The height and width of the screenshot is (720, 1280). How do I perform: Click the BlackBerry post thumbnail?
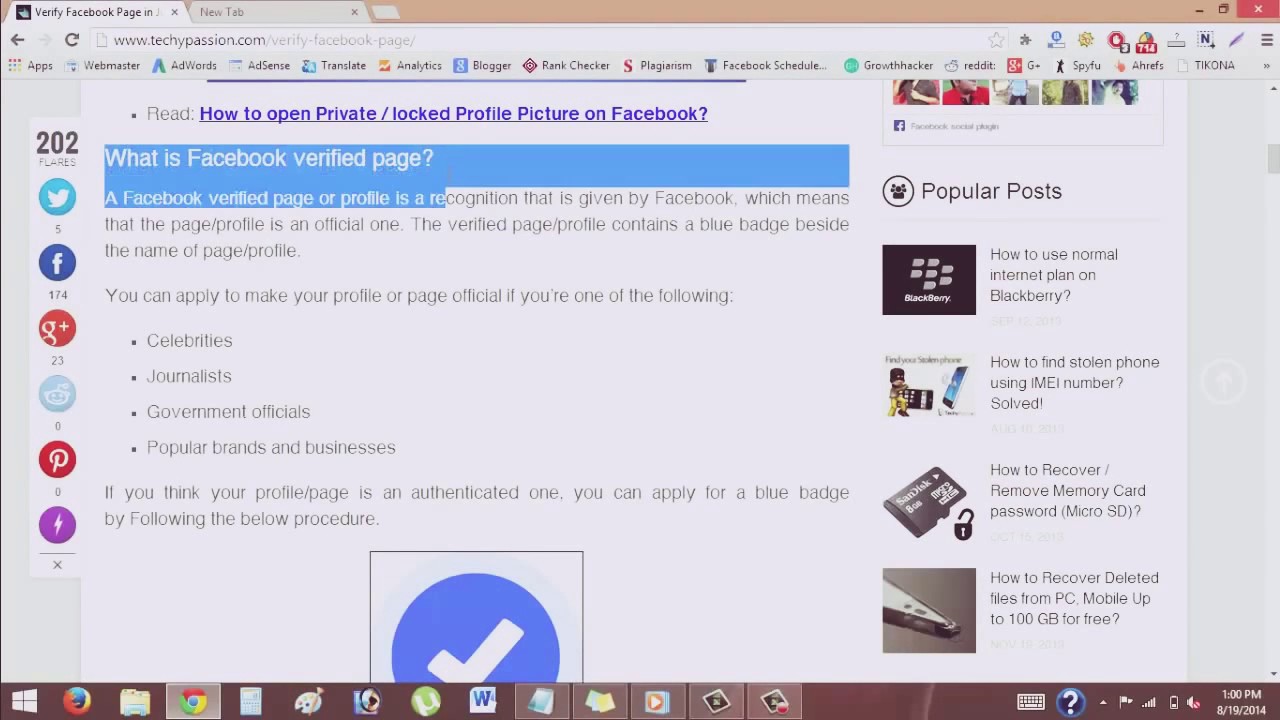[928, 279]
